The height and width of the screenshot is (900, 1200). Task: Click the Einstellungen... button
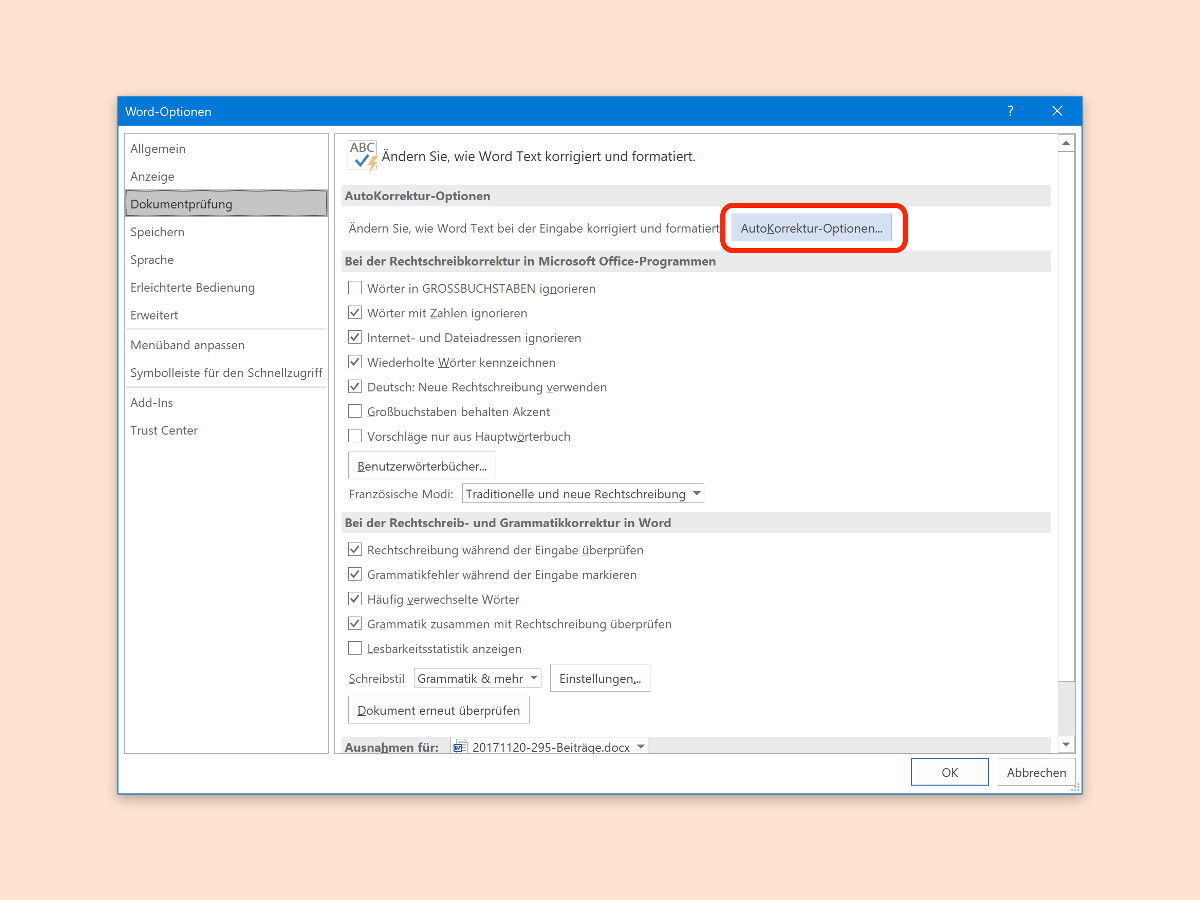click(600, 679)
